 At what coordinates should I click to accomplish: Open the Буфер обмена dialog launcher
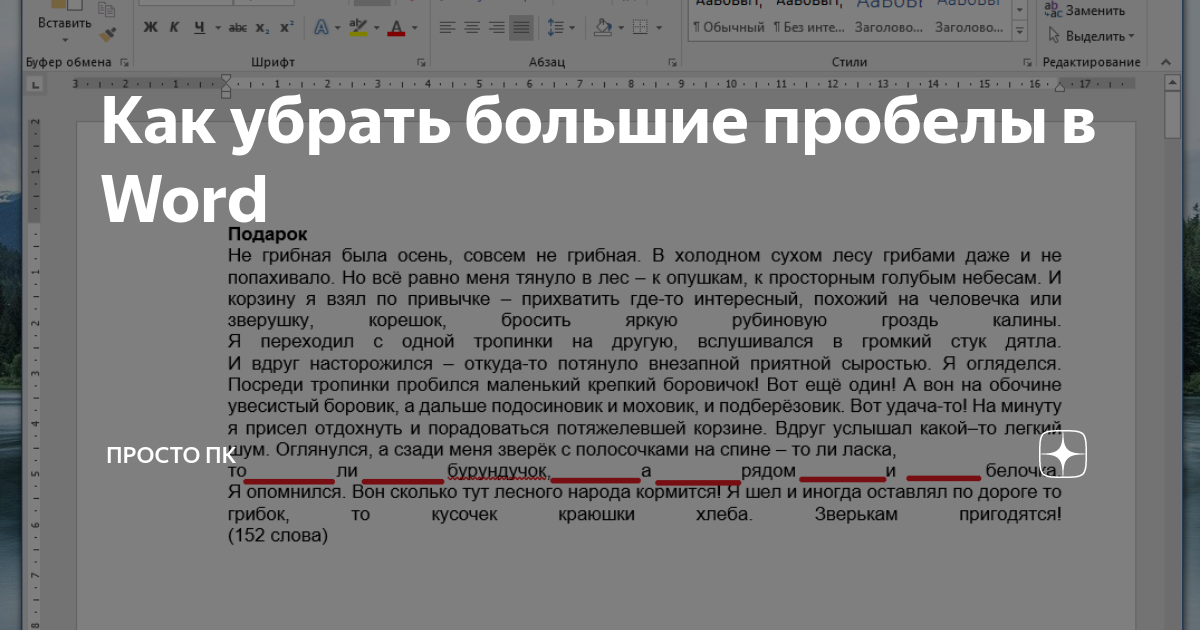pyautogui.click(x=124, y=63)
